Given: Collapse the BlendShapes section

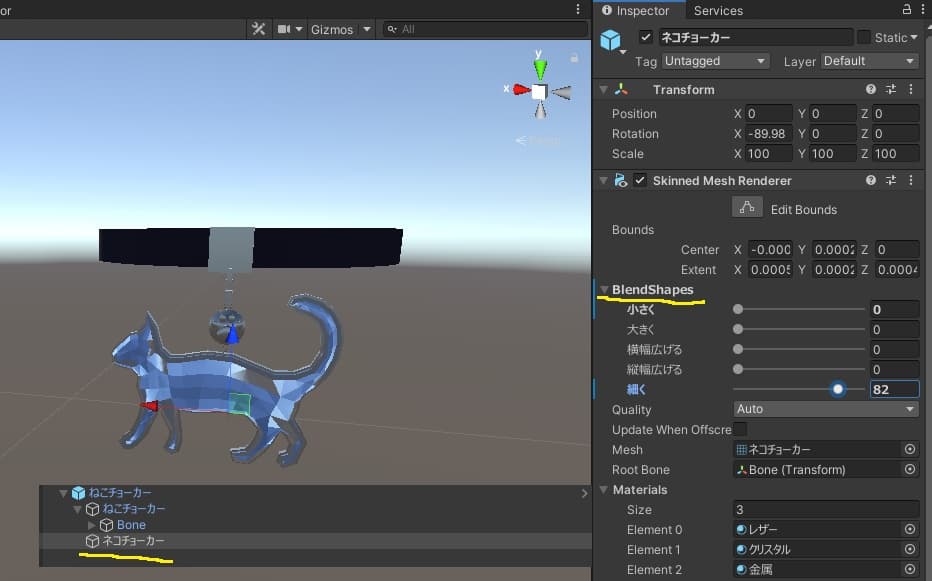Looking at the screenshot, I should 604,289.
